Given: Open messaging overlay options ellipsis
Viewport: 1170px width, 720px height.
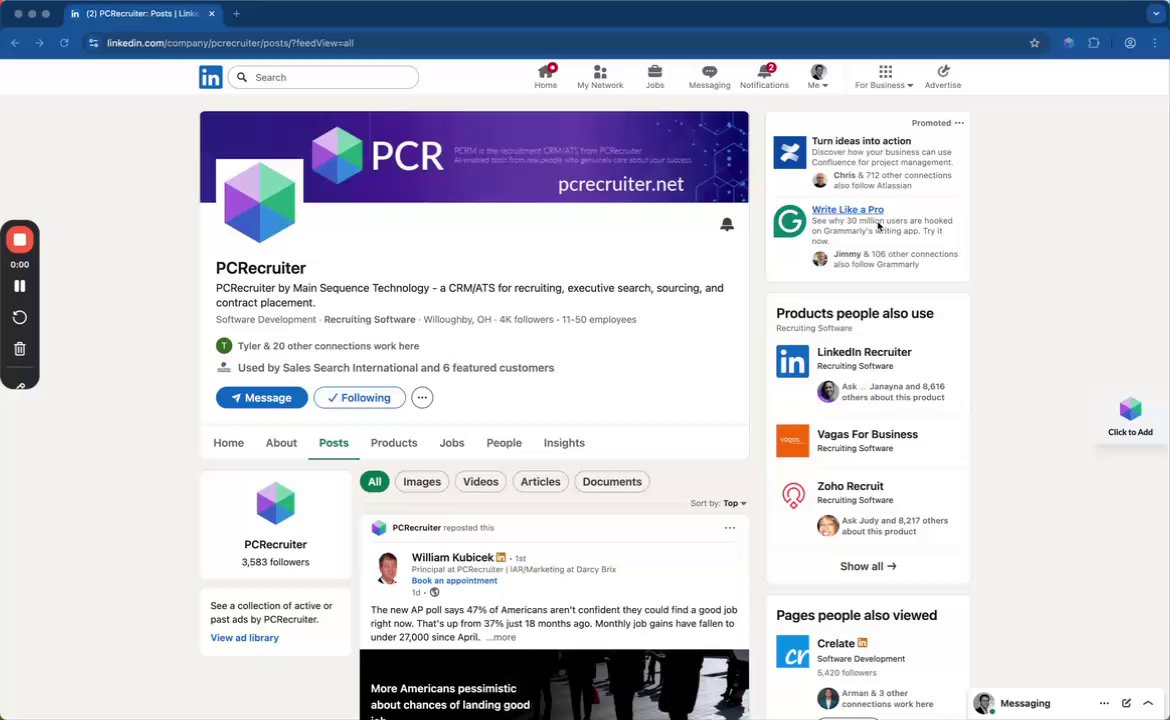Looking at the screenshot, I should pyautogui.click(x=1104, y=703).
